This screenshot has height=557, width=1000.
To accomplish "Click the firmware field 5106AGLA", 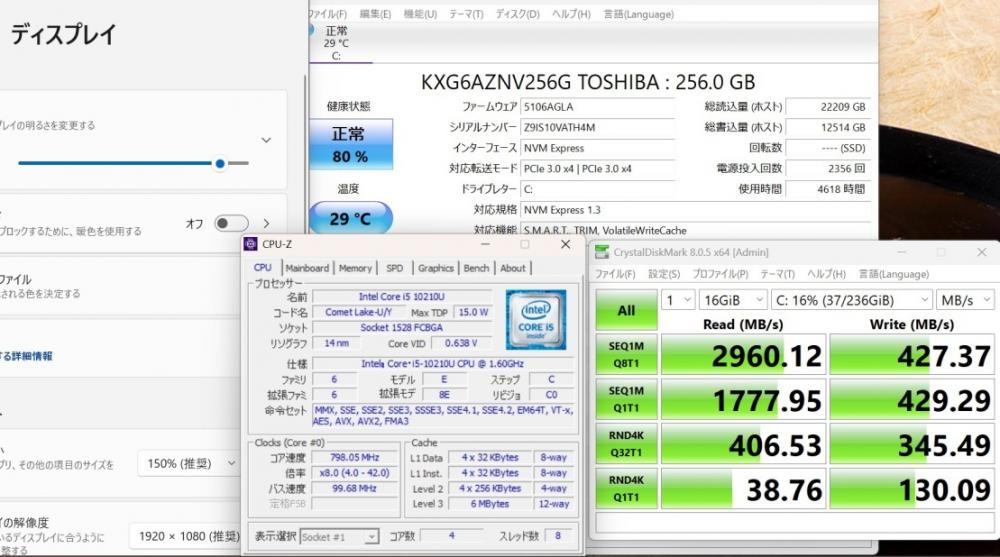I will 598,107.
